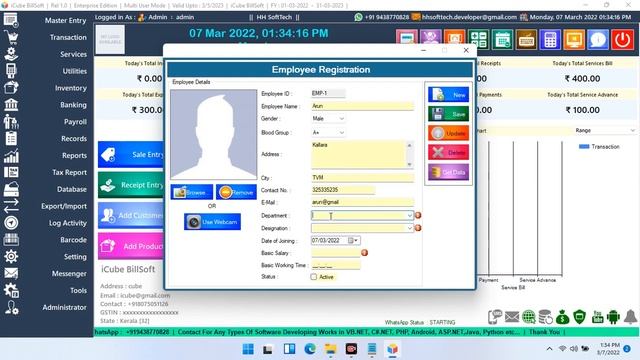Click the Contact No input field
The height and width of the screenshot is (360, 640).
343,190
